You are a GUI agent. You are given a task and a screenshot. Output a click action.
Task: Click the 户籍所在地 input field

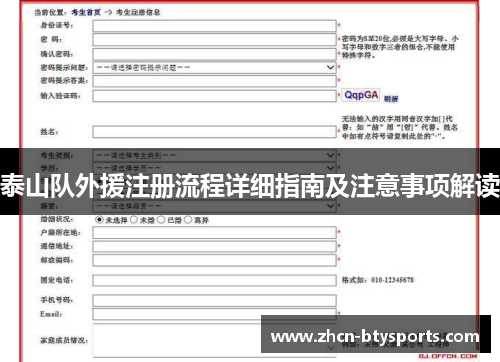coord(214,233)
